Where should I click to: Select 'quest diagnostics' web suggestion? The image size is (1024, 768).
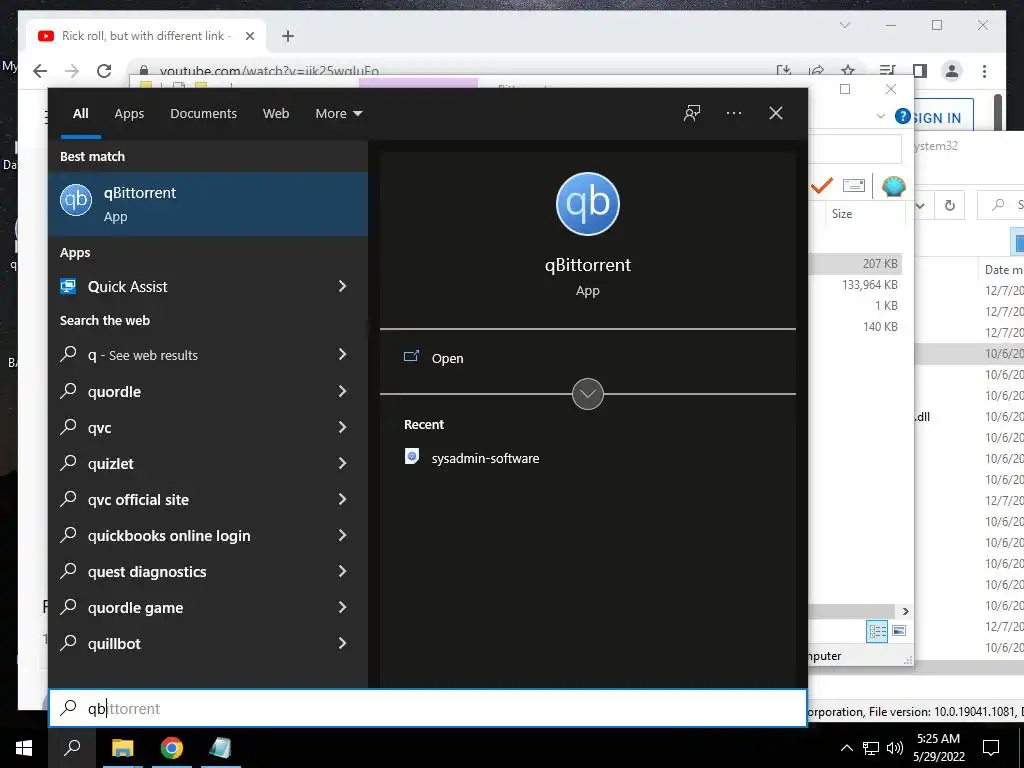point(208,571)
